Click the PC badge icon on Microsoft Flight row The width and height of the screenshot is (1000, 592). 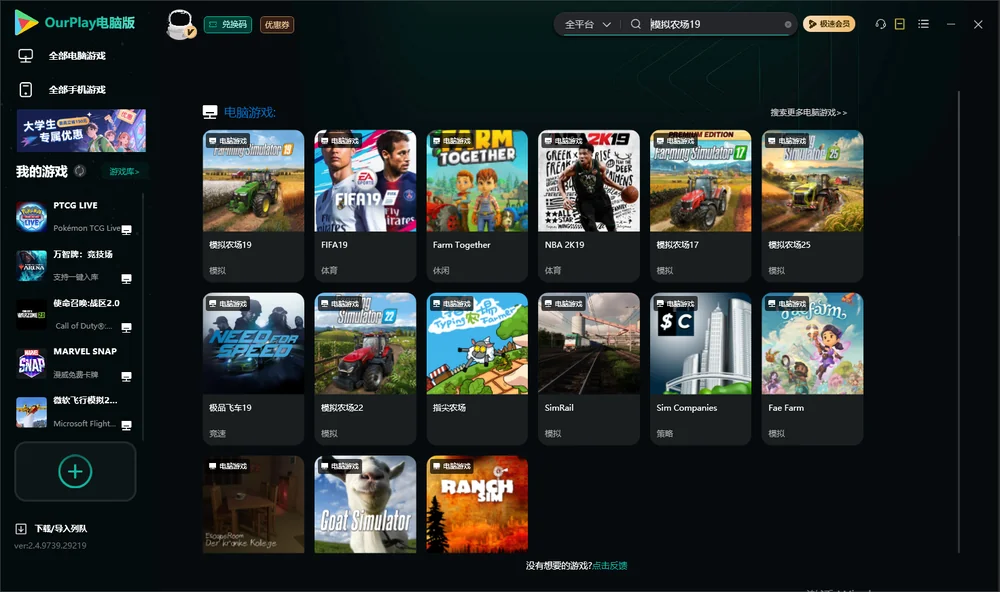coord(126,425)
